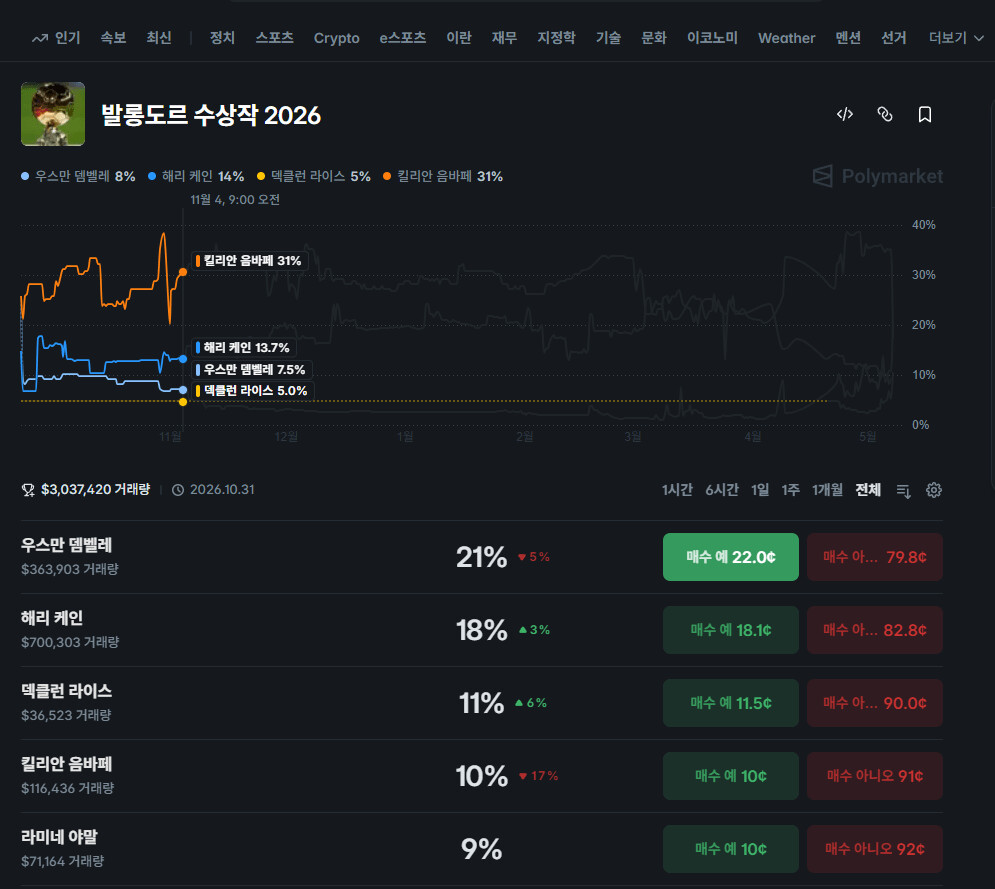Buy No on 데클런 라이스 at 90.0¢
This screenshot has width=995, height=889.
click(x=874, y=703)
